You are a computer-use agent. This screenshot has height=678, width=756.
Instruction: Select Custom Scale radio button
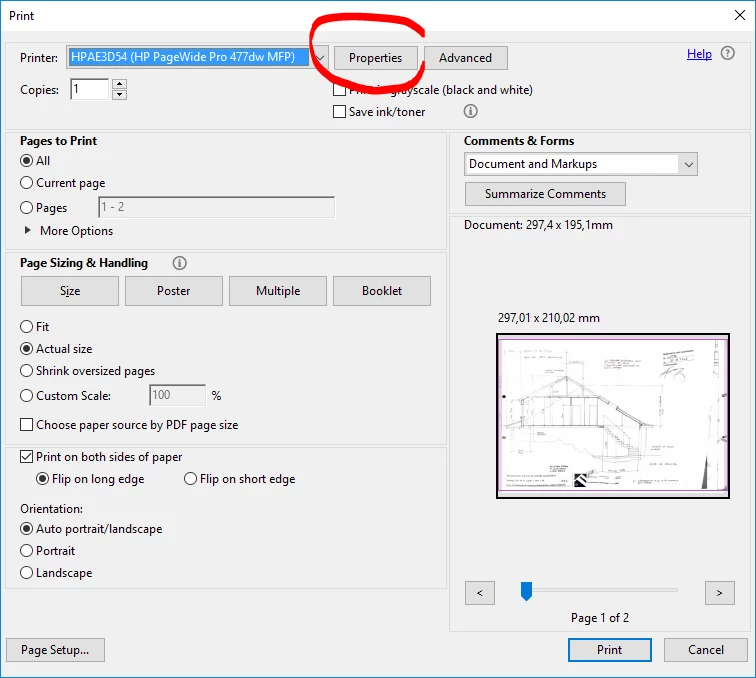coord(27,395)
